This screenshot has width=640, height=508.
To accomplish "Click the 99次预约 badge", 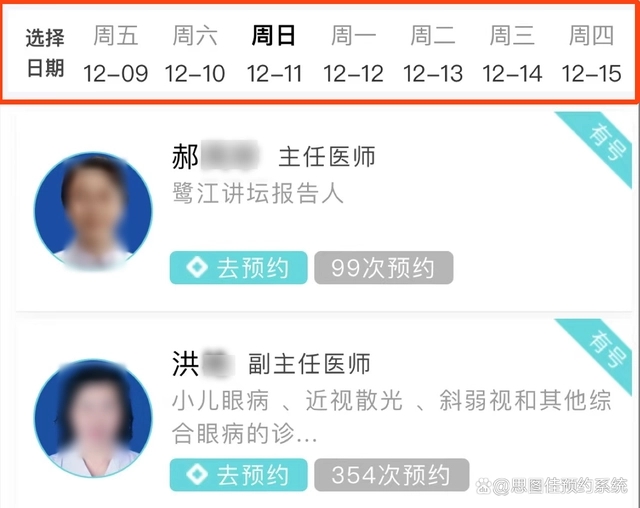I will click(384, 268).
